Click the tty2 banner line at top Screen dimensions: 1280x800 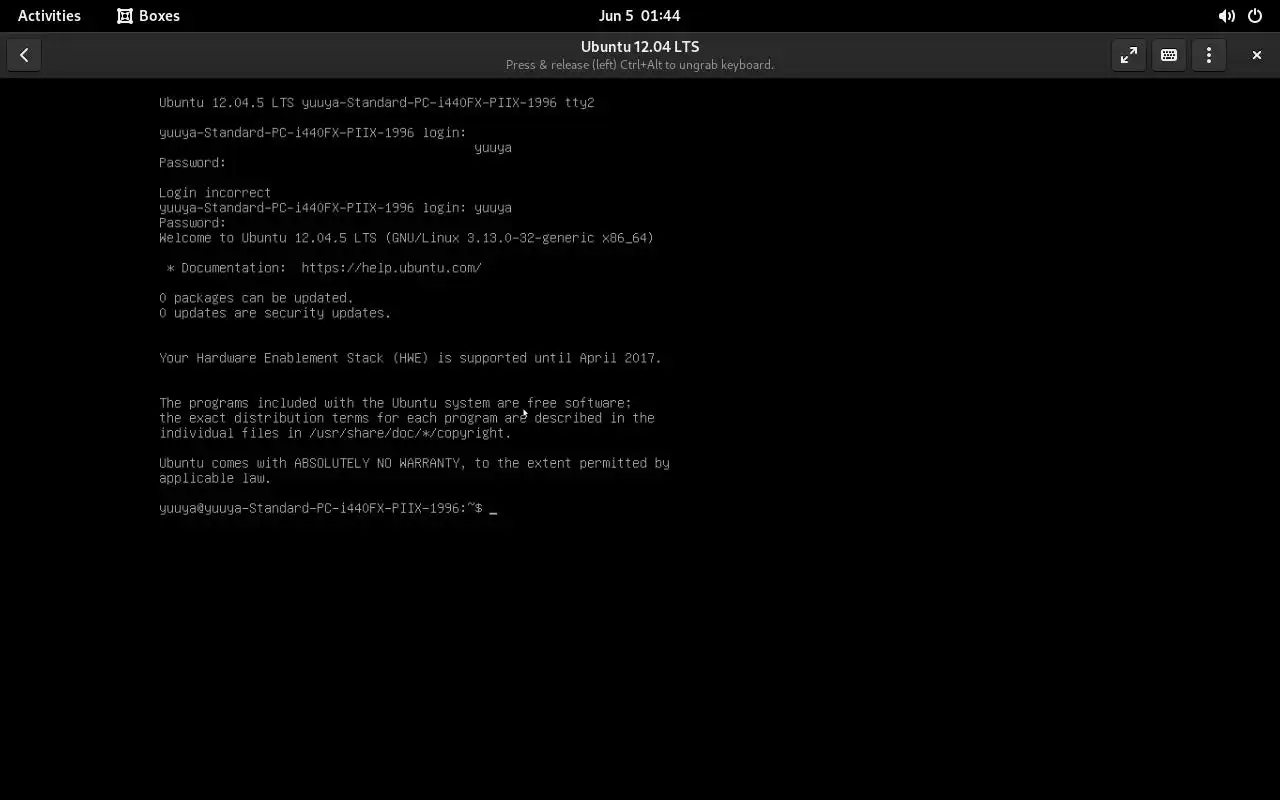[377, 103]
